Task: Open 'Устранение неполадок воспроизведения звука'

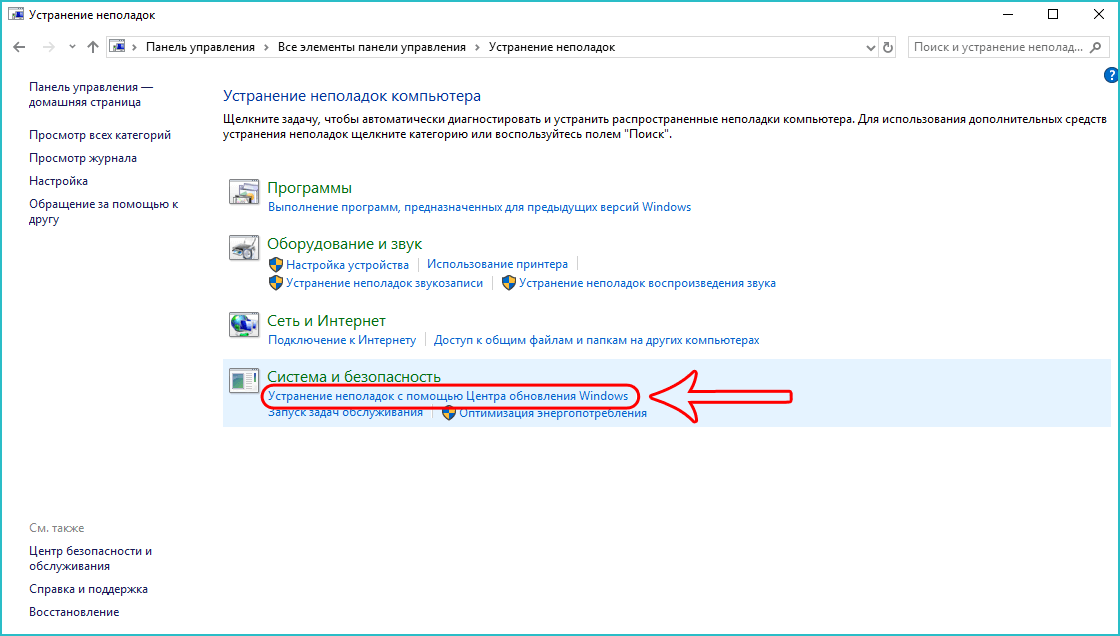Action: coord(647,283)
